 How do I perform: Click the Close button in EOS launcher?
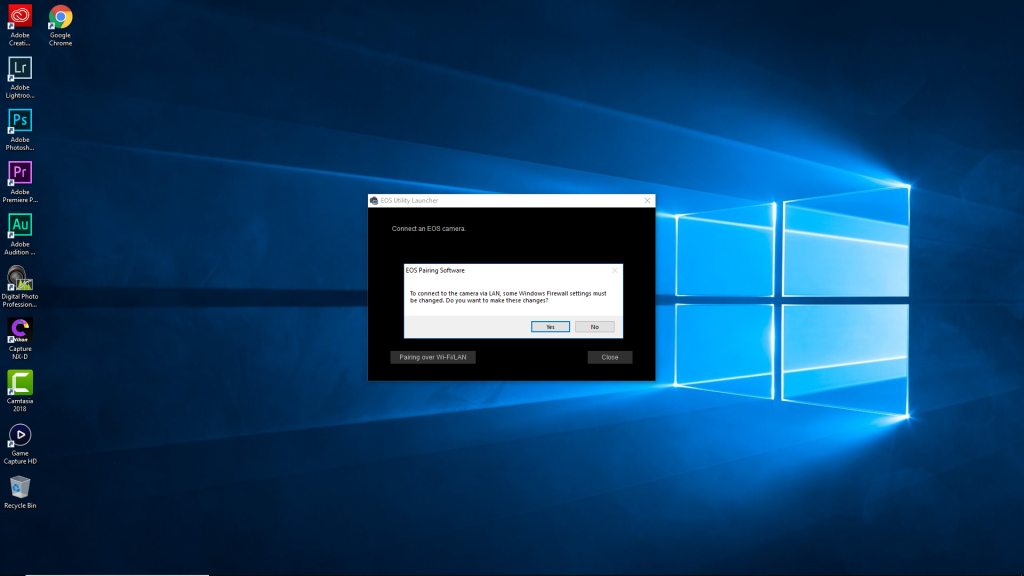coord(609,357)
